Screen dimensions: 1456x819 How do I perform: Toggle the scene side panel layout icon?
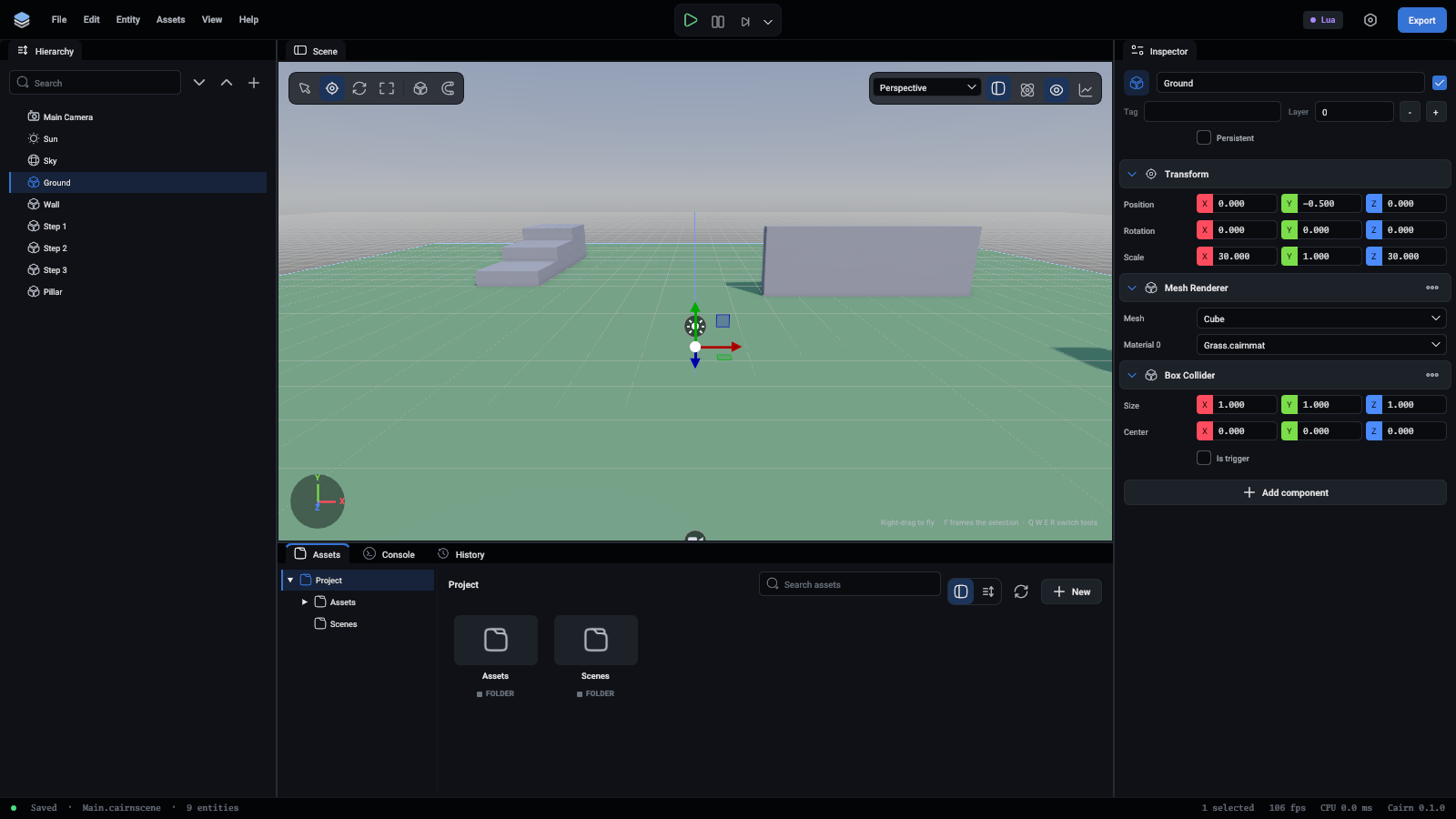point(998,88)
